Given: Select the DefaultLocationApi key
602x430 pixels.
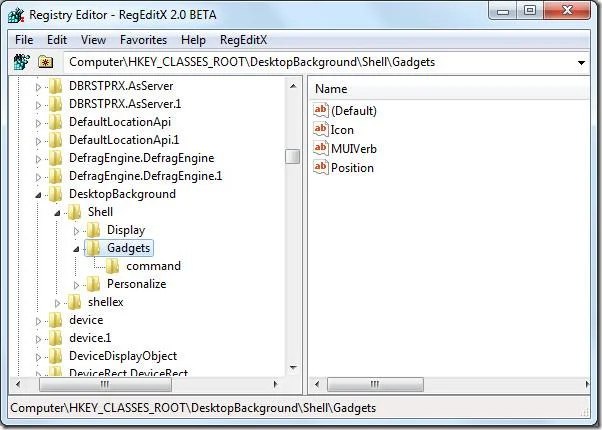Looking at the screenshot, I should [120, 122].
